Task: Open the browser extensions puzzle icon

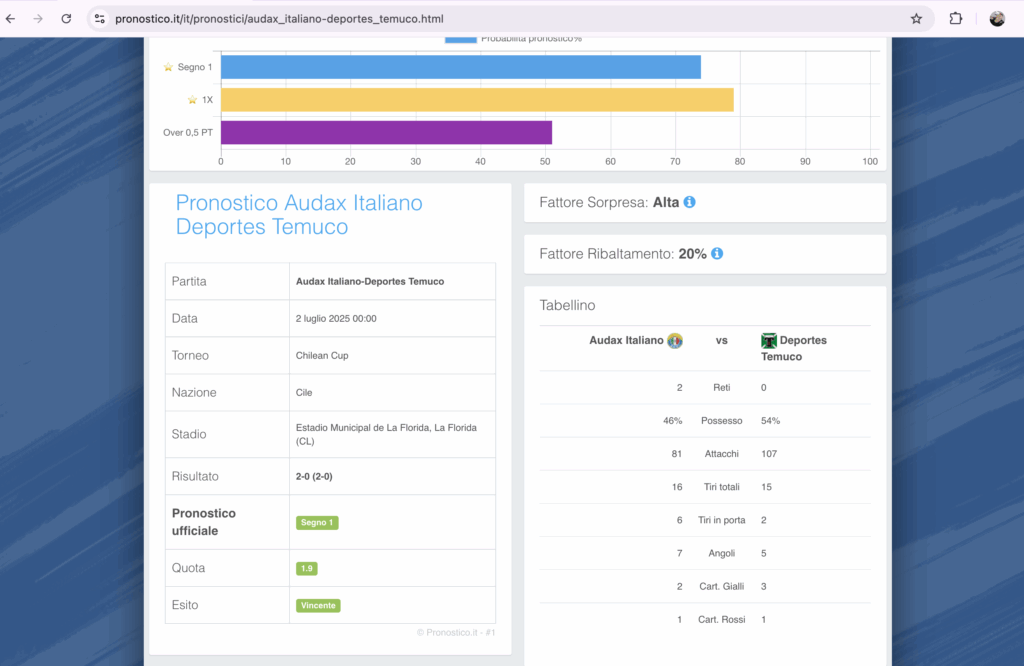Action: click(955, 19)
